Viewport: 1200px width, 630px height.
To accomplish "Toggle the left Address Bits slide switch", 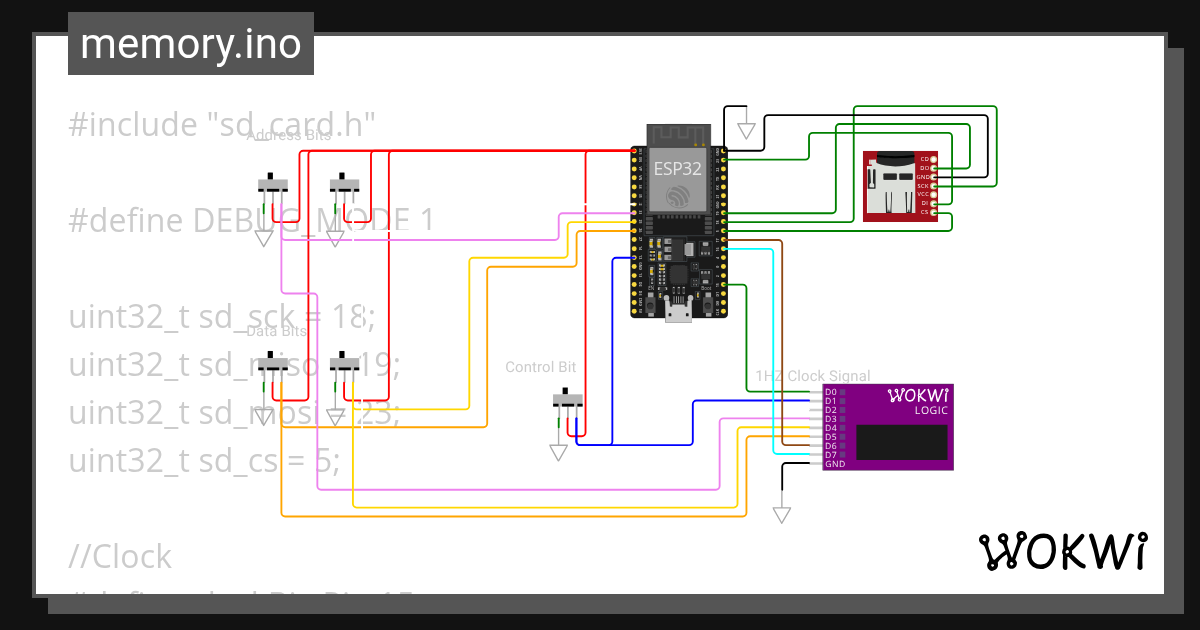I will (272, 185).
